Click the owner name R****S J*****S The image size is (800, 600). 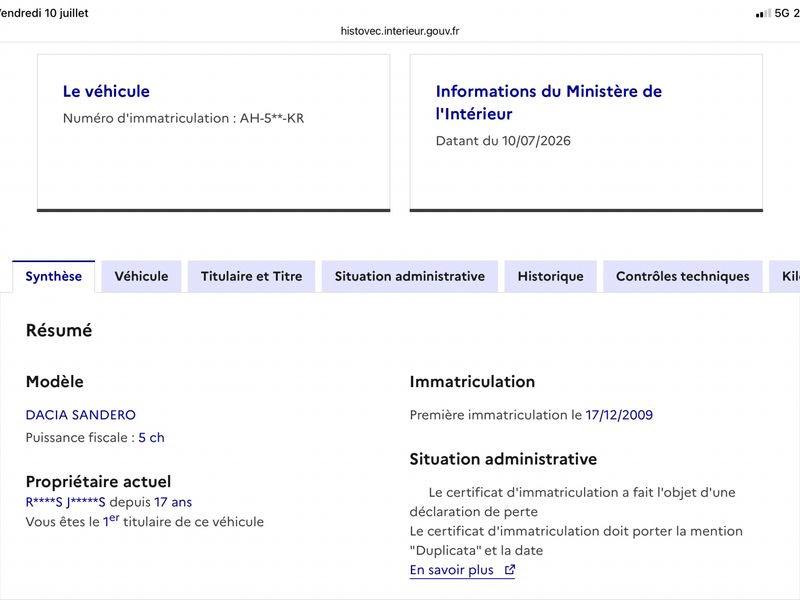[x=65, y=503]
